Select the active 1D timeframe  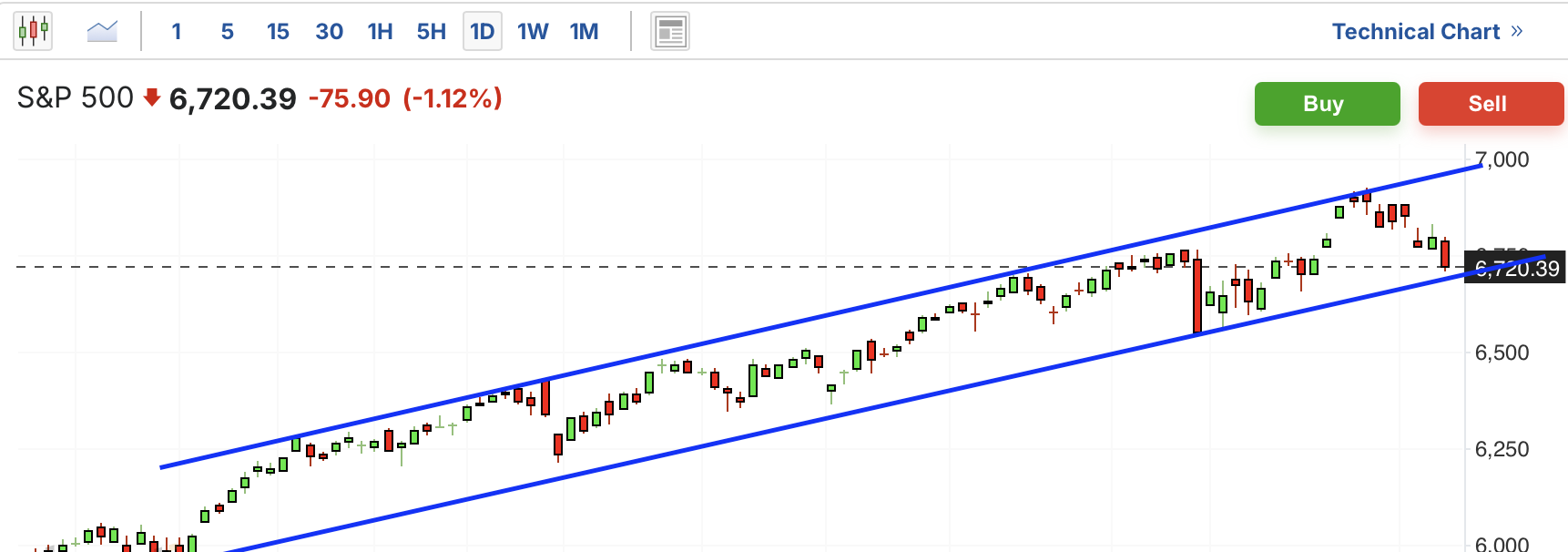tap(482, 32)
